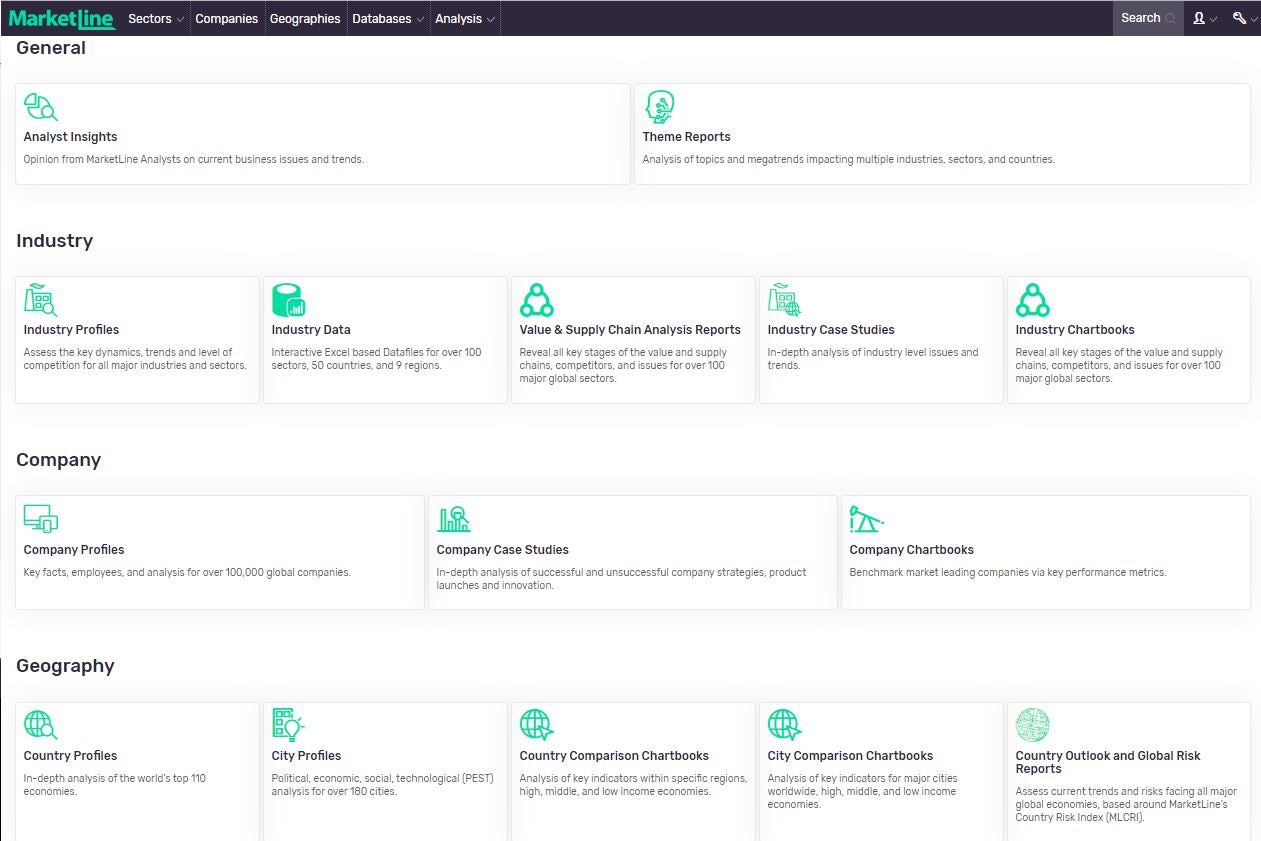Open the Analyst Insights link
The image size is (1261, 841).
tap(71, 137)
